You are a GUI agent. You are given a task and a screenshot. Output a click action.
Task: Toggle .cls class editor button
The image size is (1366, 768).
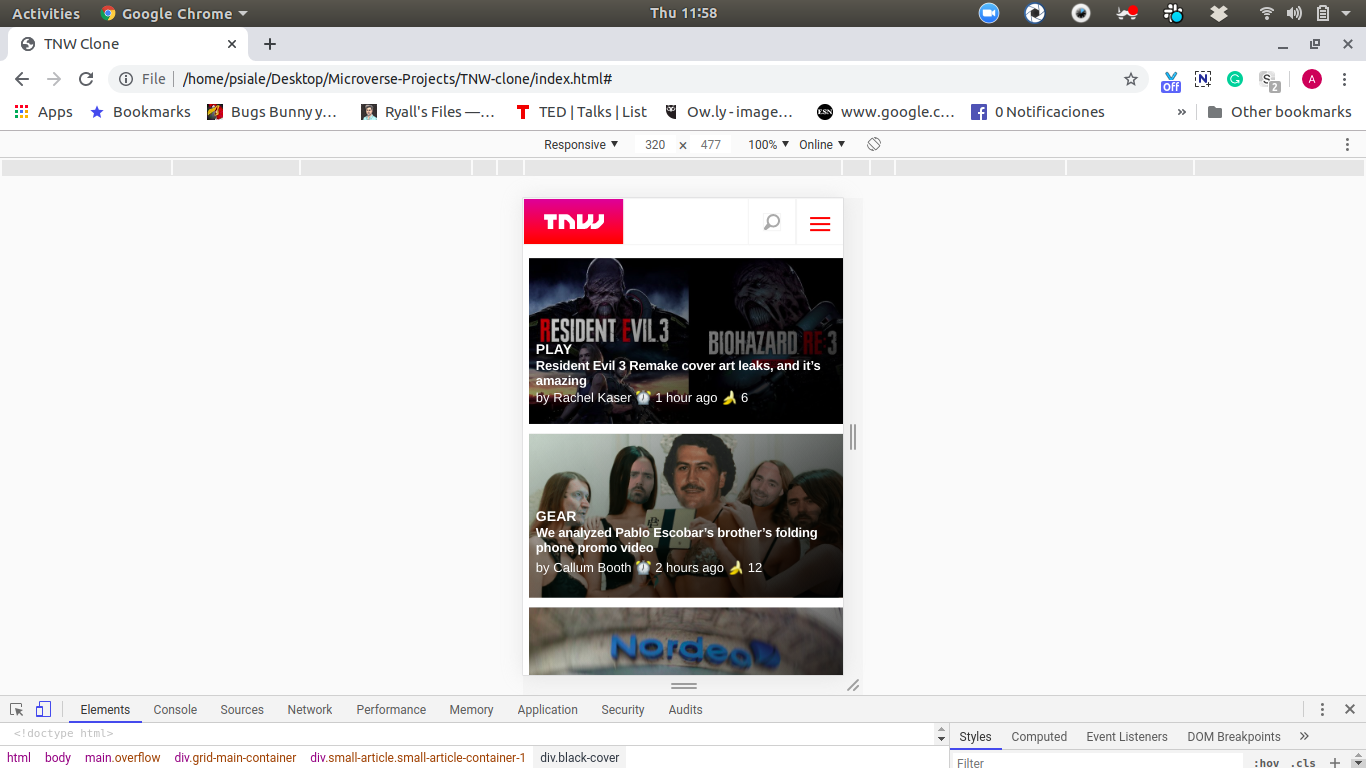click(1303, 762)
